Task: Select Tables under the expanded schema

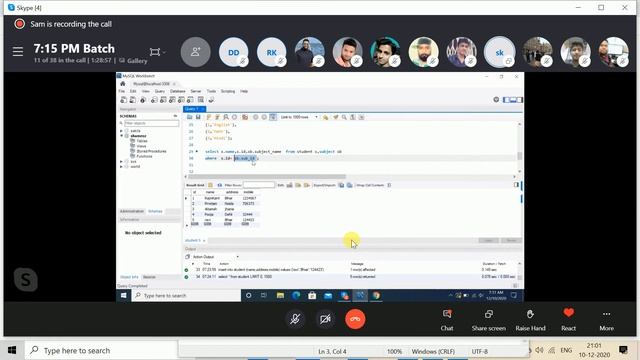Action: 142,141
